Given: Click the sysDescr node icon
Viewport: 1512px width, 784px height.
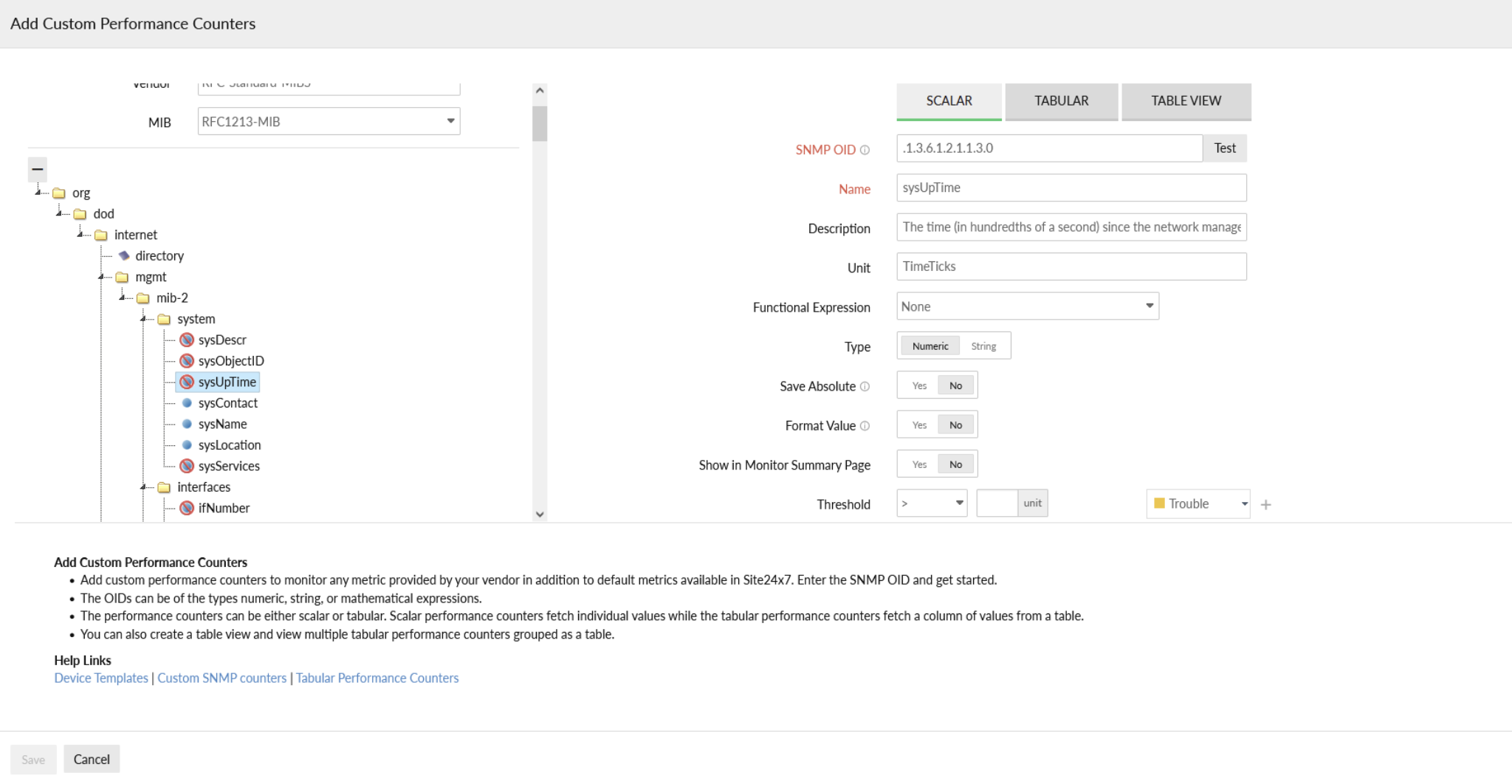Looking at the screenshot, I should (x=187, y=340).
